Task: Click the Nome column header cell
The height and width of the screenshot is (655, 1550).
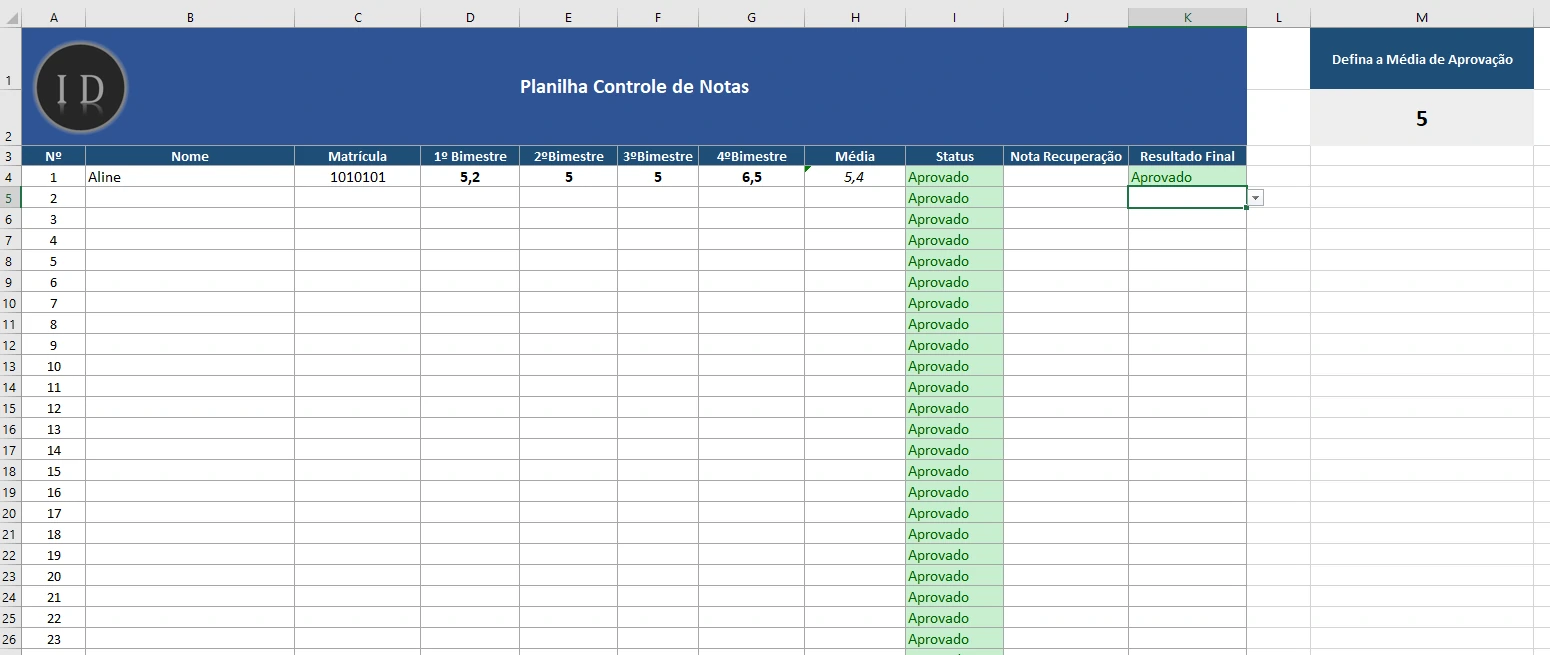Action: 190,156
